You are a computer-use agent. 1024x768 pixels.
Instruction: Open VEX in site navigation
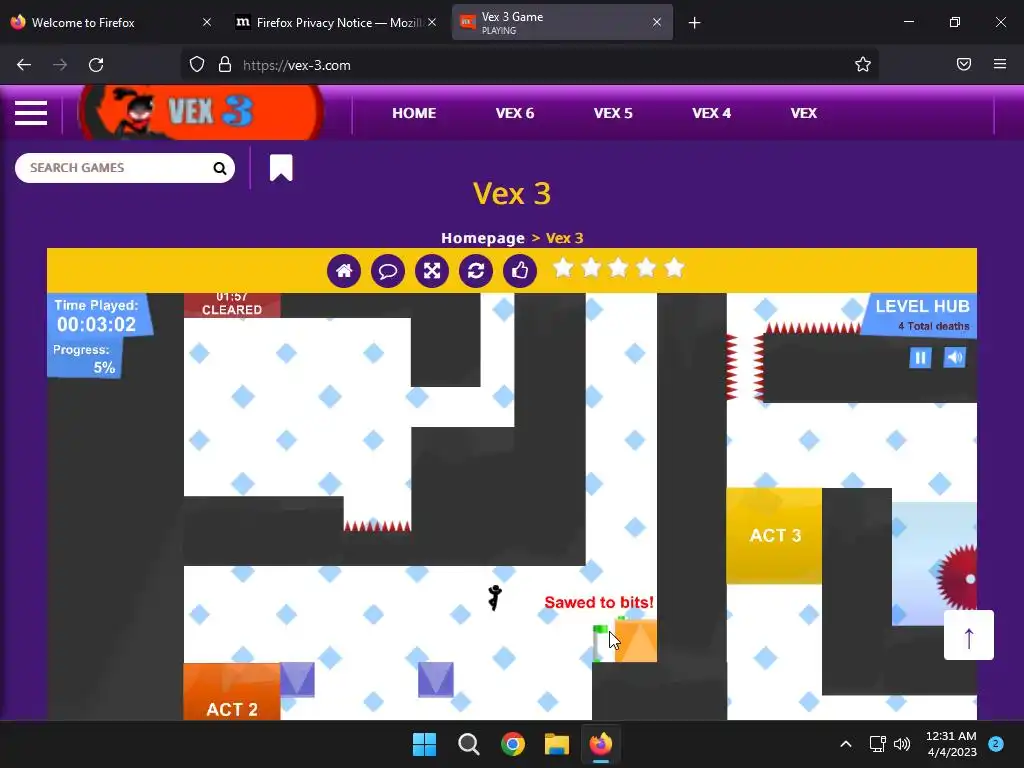[804, 113]
